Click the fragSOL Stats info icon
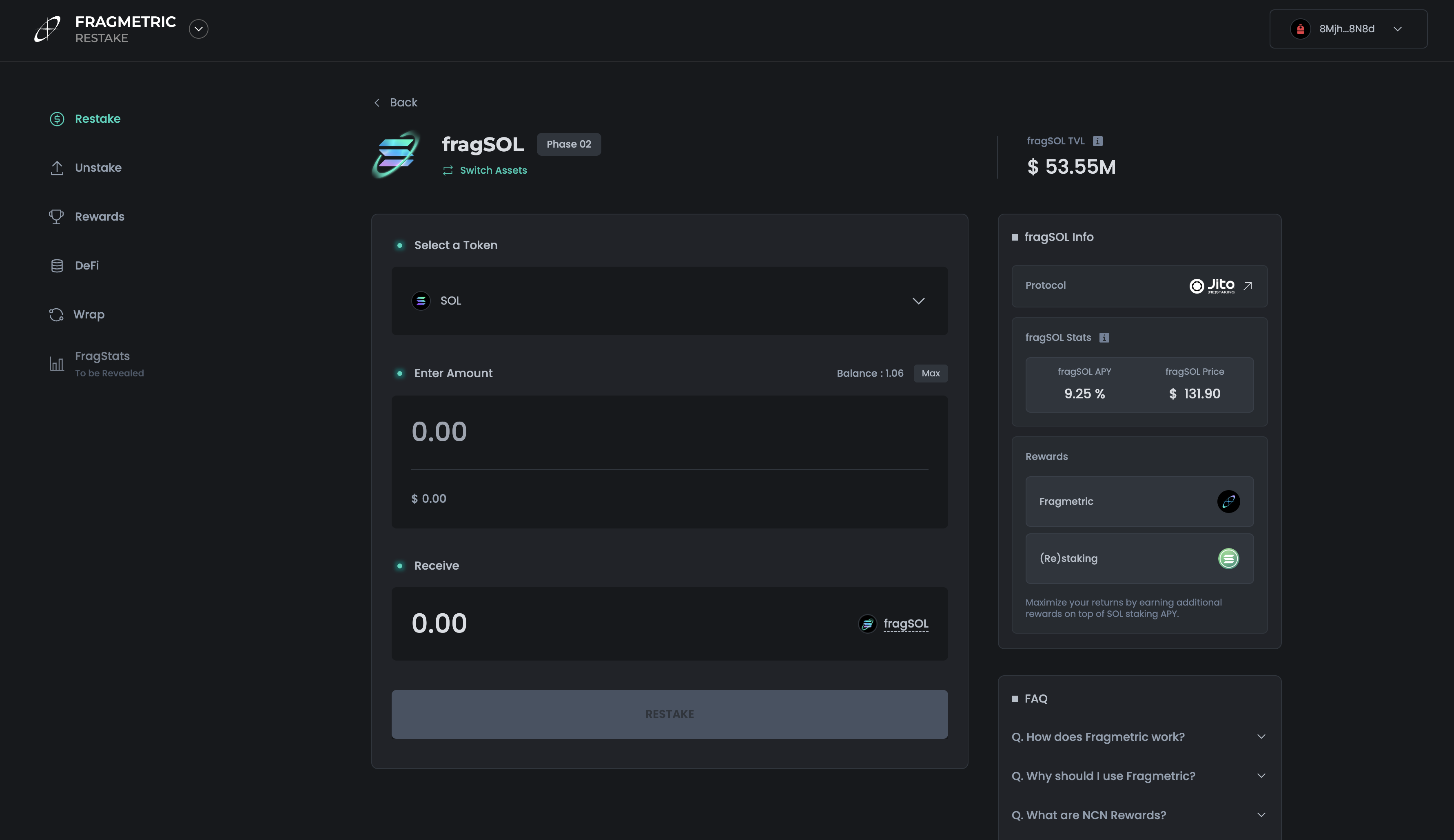This screenshot has width=1454, height=840. (1104, 337)
